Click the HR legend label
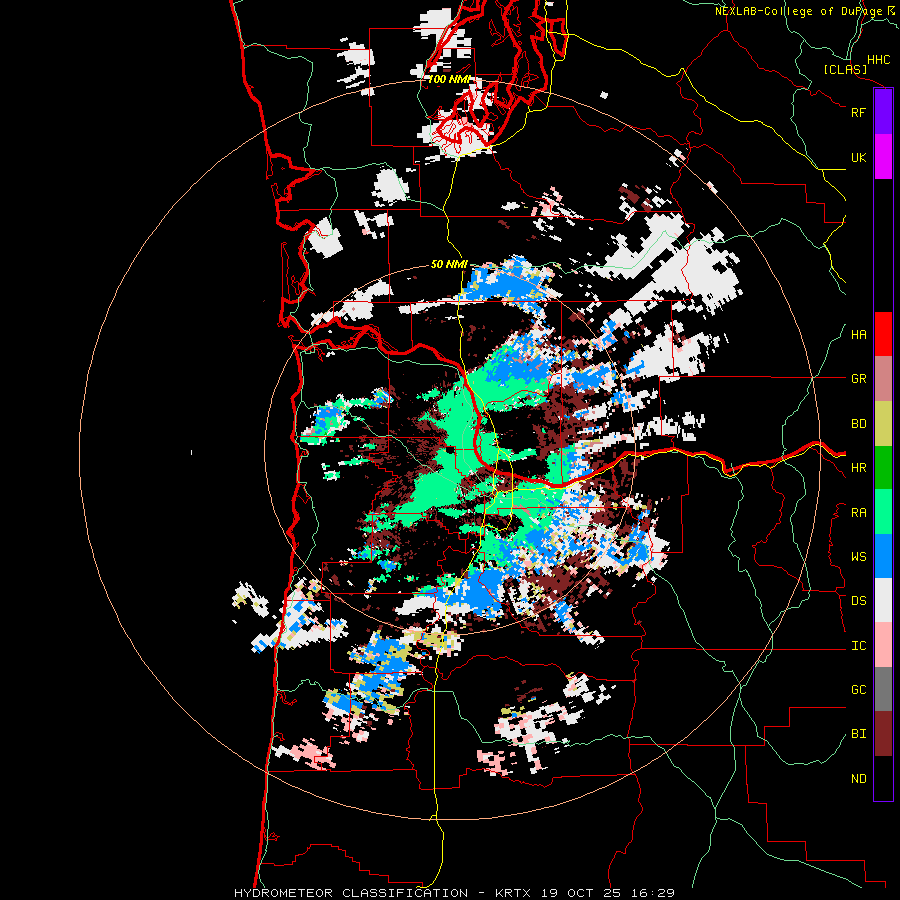Screen dimensions: 900x900 859,468
